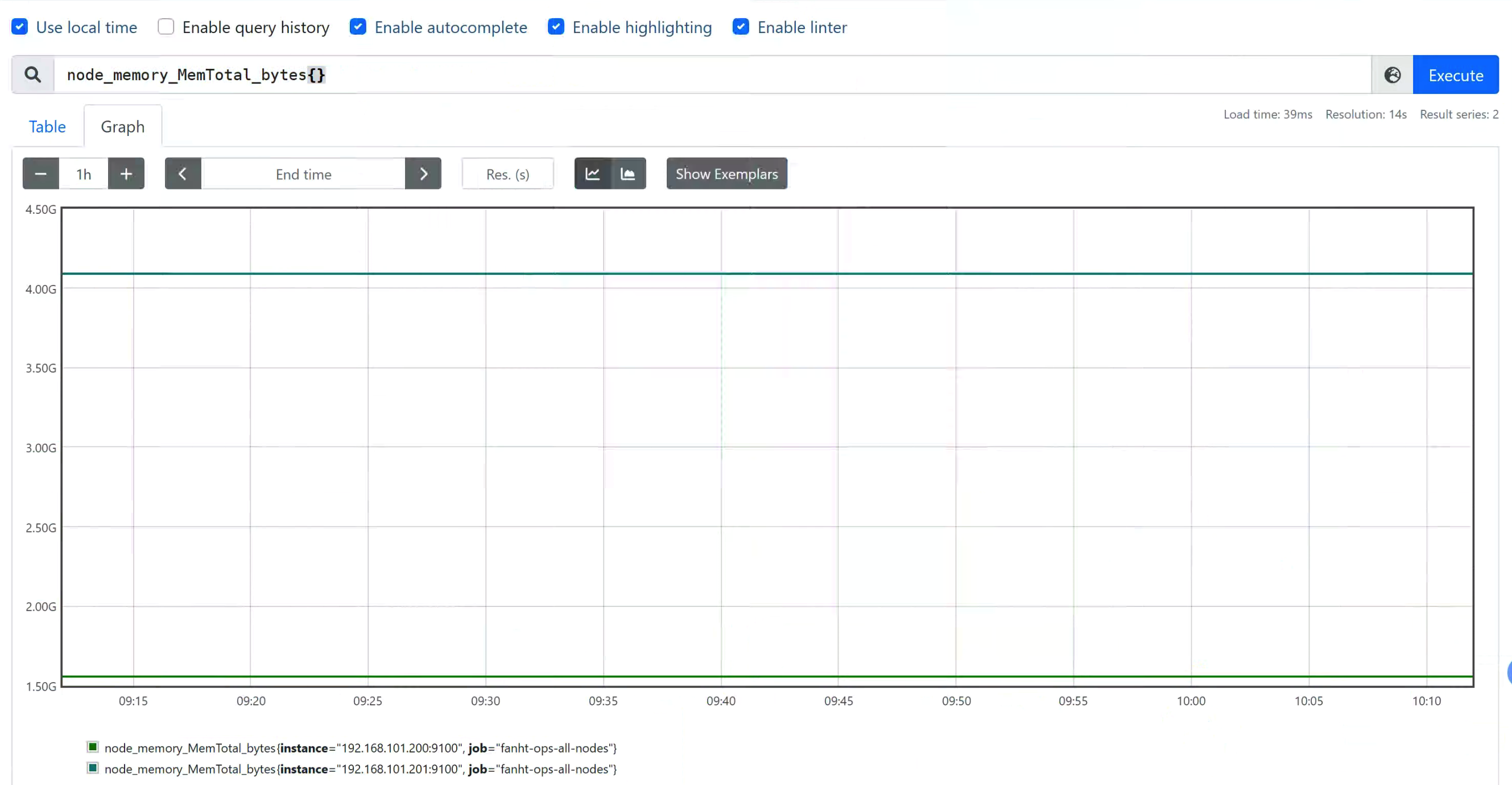Click the End time input field
1512x785 pixels.
(x=303, y=174)
